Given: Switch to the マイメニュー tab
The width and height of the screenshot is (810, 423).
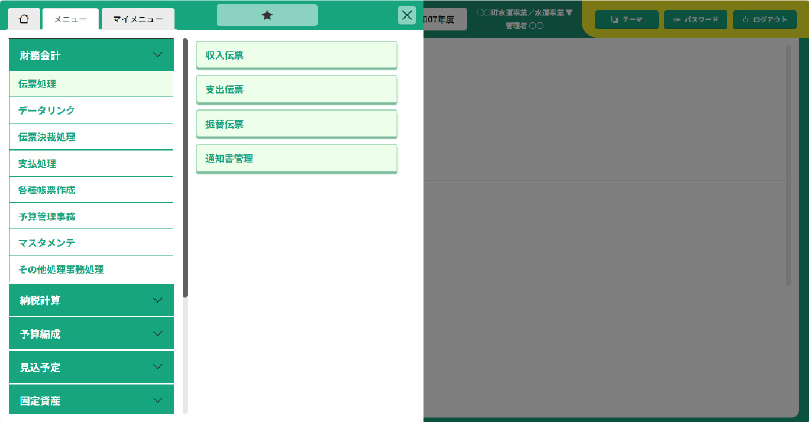Looking at the screenshot, I should pyautogui.click(x=138, y=19).
